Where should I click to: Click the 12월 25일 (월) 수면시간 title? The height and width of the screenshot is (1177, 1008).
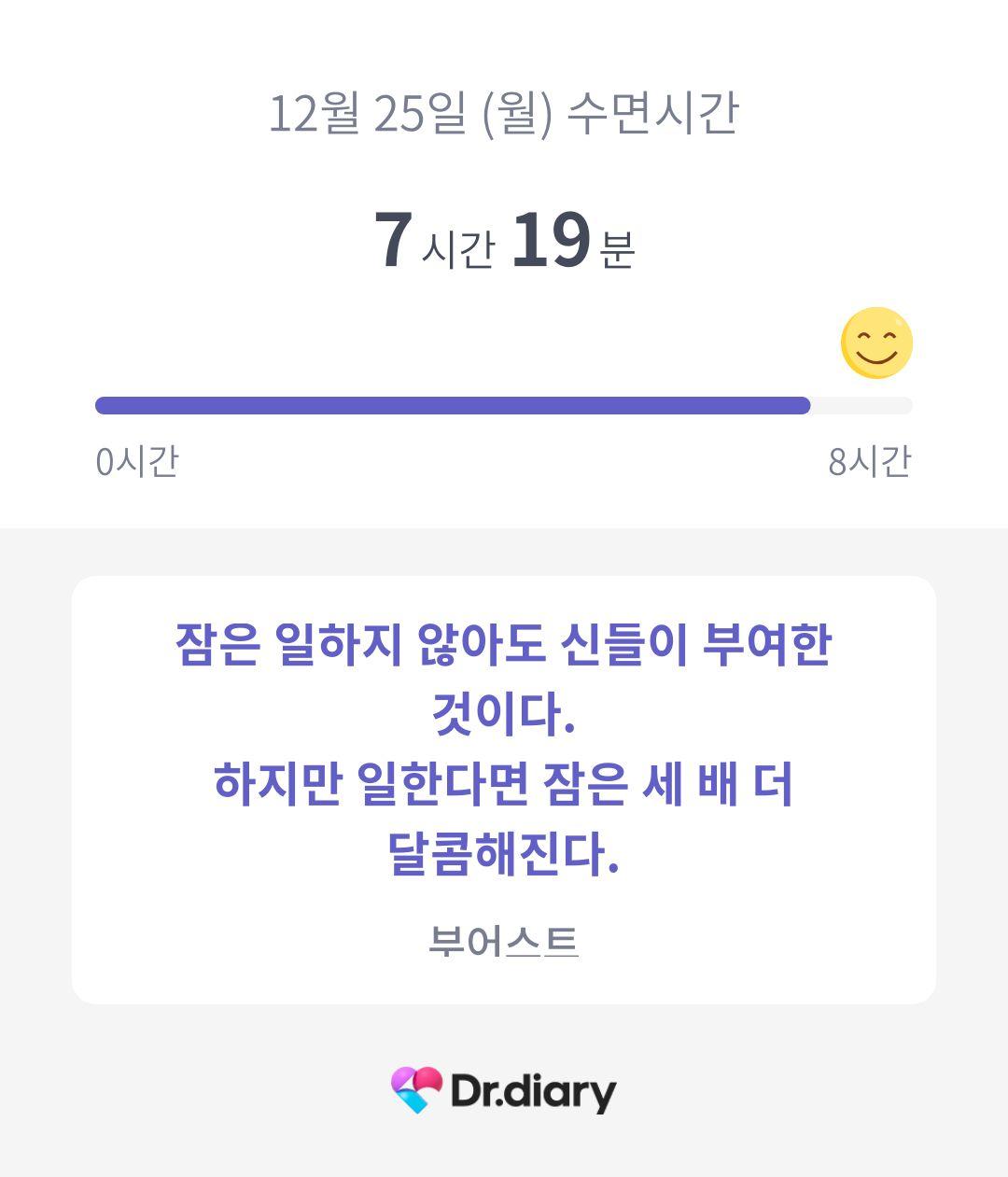click(x=503, y=114)
